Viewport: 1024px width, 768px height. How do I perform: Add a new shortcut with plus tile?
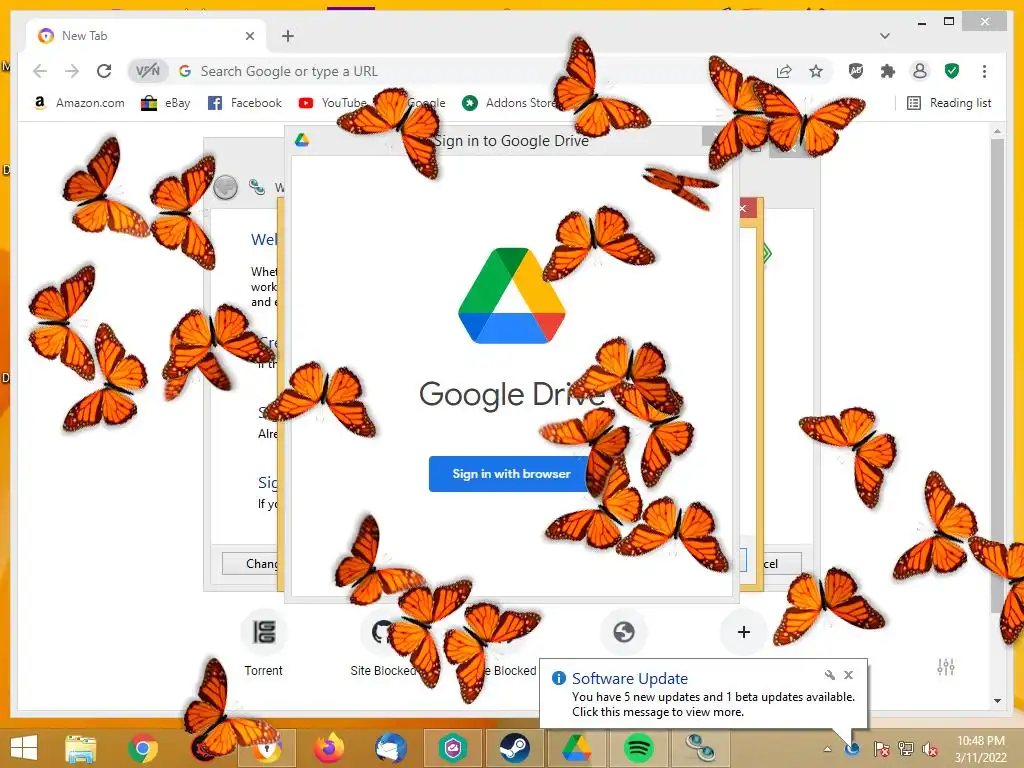tap(743, 632)
